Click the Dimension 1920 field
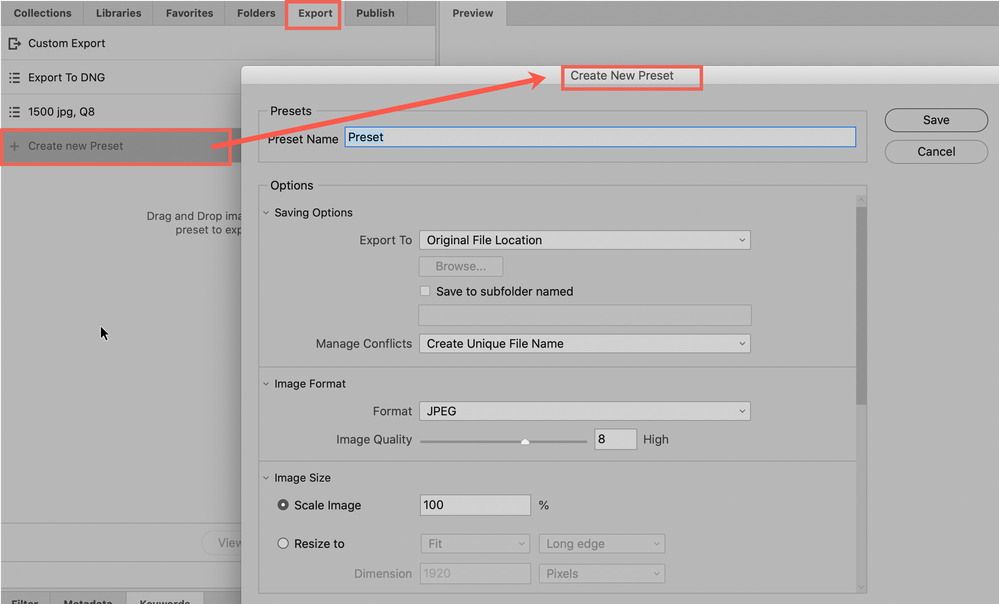The image size is (999, 604). [475, 573]
